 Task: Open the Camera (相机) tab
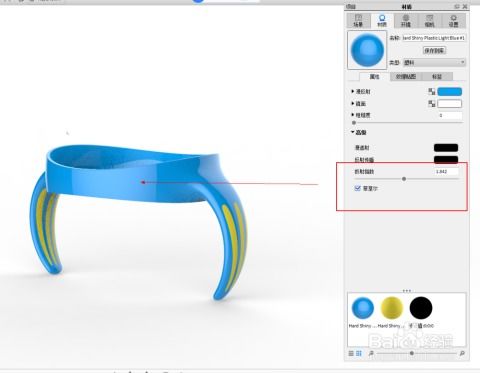click(430, 21)
